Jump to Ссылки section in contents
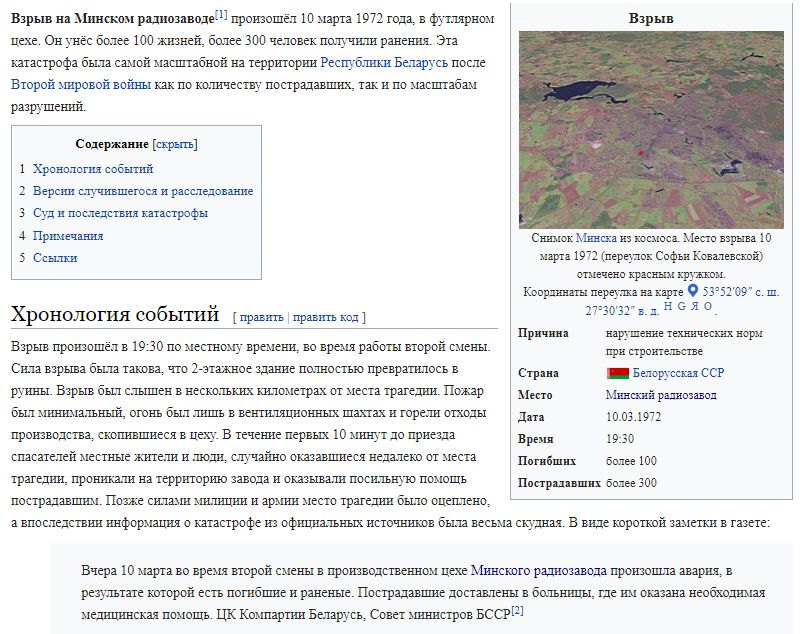Screen dimensions: 800x634 [x=55, y=258]
